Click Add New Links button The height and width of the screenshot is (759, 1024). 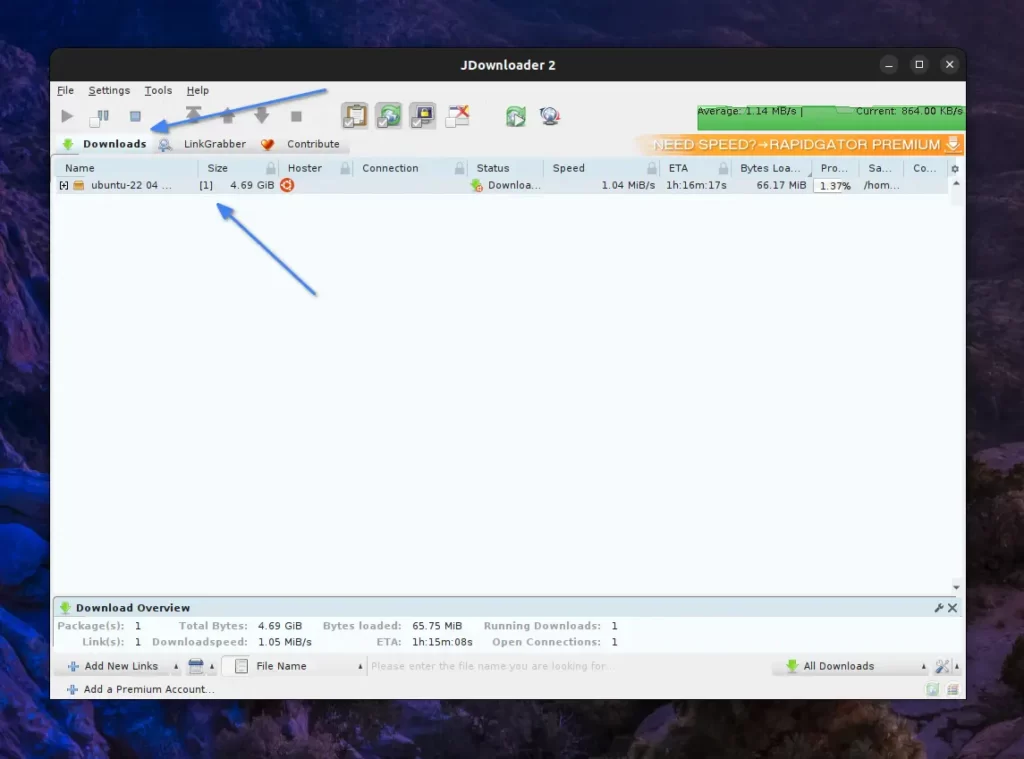tap(114, 666)
